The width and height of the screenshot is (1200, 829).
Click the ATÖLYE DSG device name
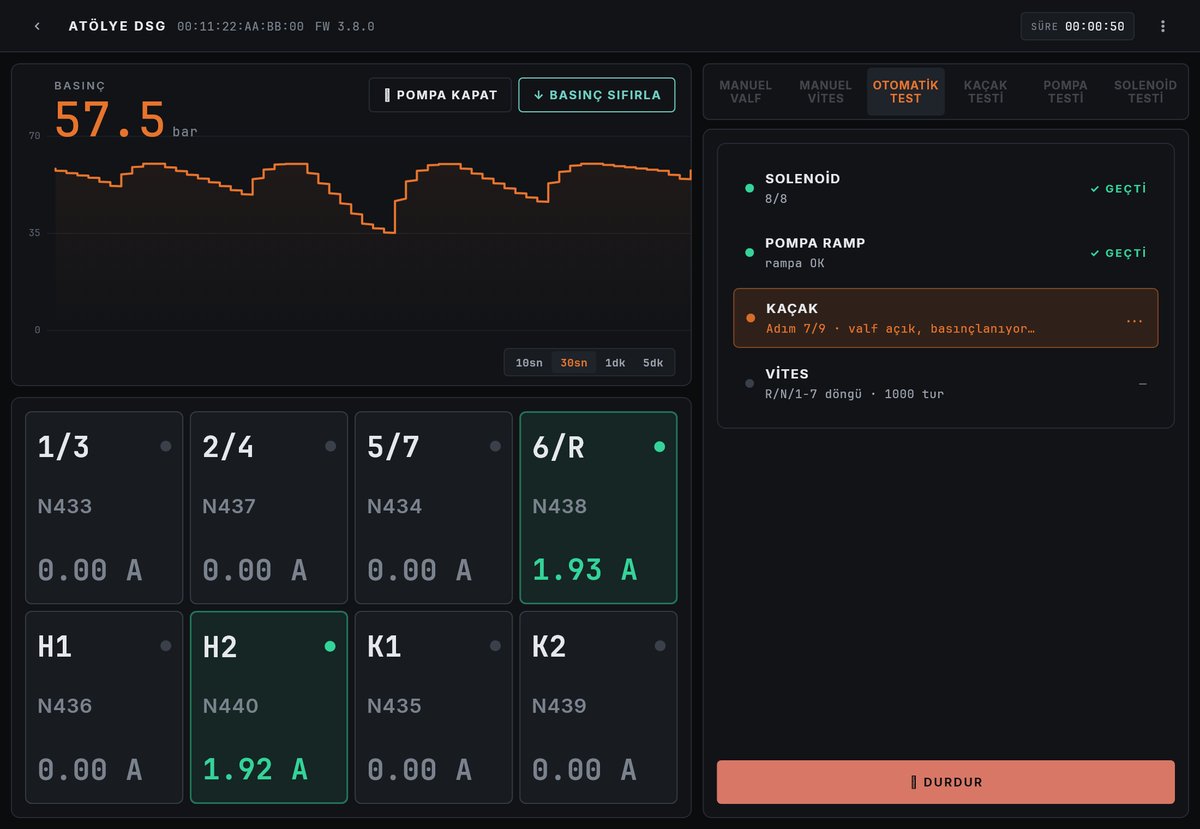(117, 26)
